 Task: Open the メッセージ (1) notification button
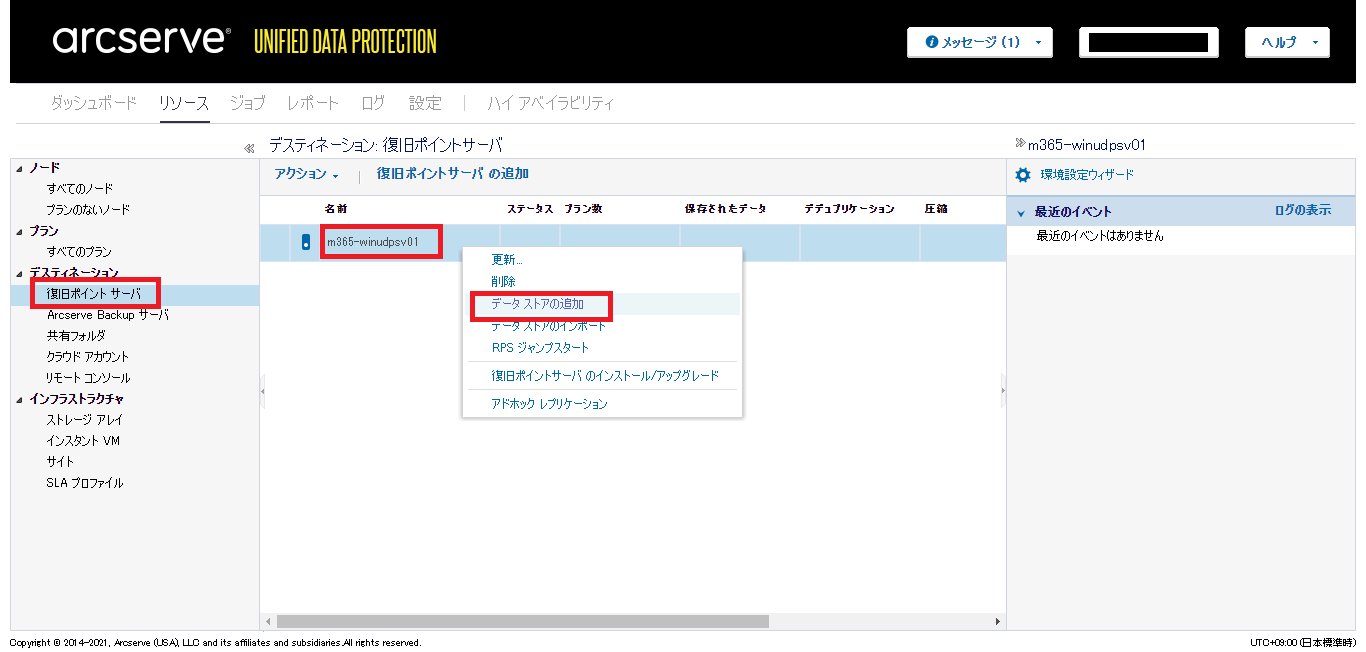[979, 42]
